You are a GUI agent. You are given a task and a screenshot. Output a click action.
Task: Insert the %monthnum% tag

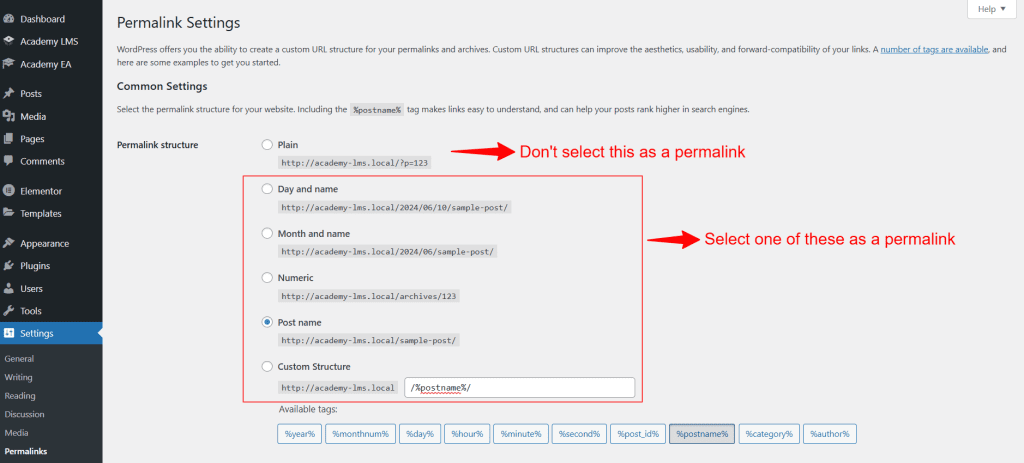tap(360, 434)
